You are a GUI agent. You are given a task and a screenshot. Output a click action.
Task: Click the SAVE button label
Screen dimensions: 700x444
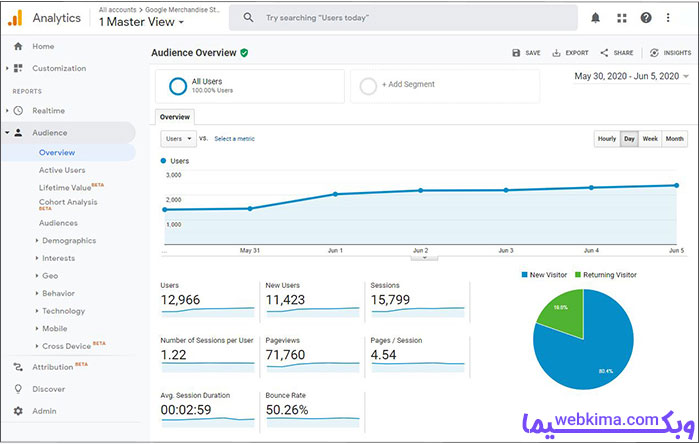[x=533, y=53]
